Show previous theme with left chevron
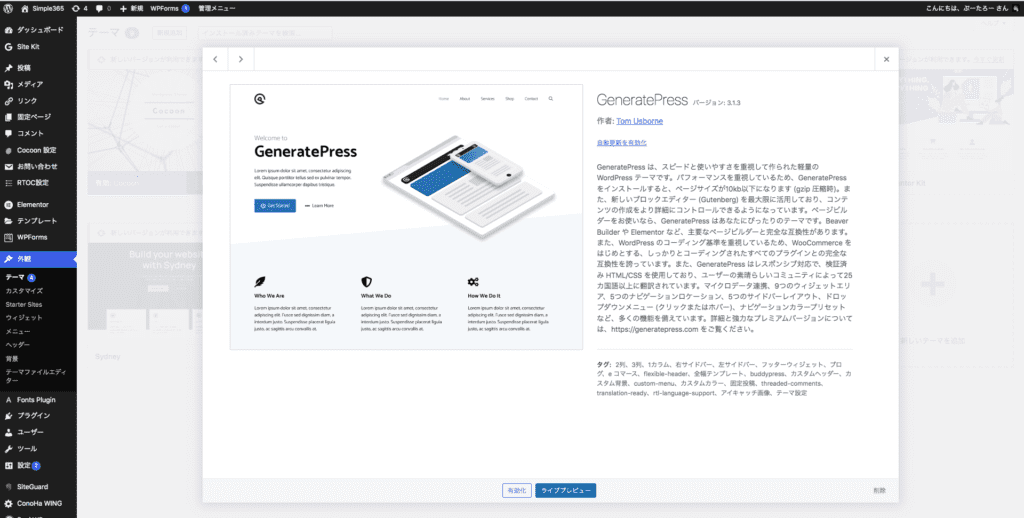This screenshot has width=1024, height=518. pos(216,59)
